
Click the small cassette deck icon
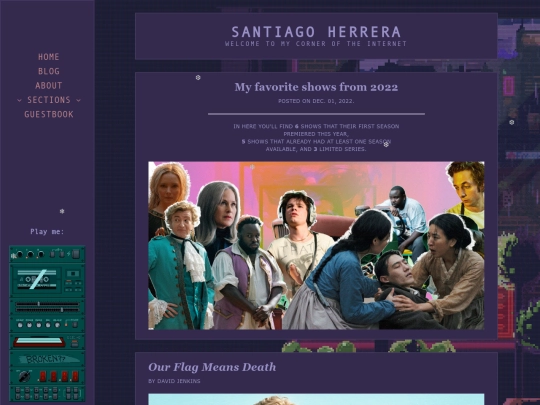pyautogui.click(x=73, y=273)
